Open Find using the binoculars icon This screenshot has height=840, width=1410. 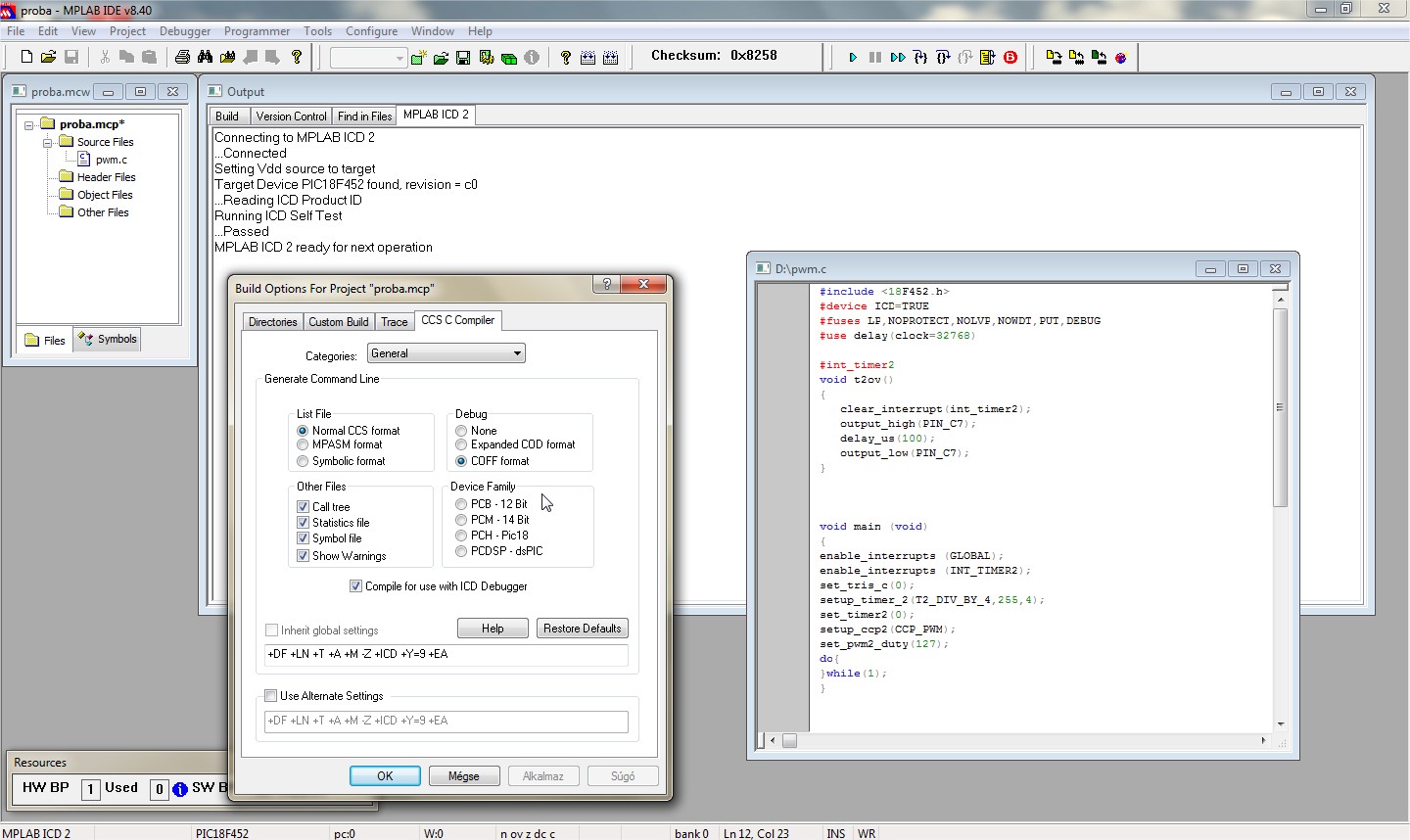205,57
